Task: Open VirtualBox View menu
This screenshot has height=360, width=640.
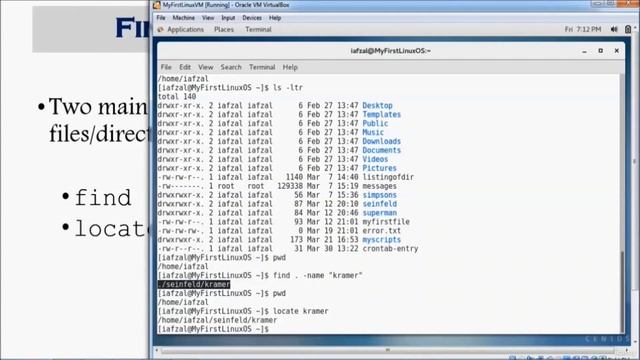Action: coord(208,18)
